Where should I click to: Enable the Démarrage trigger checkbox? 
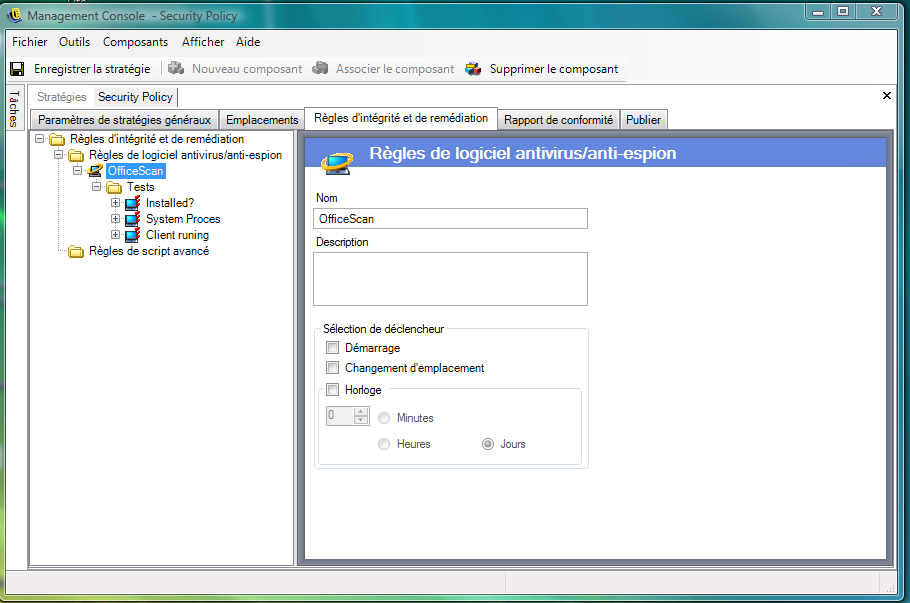332,348
